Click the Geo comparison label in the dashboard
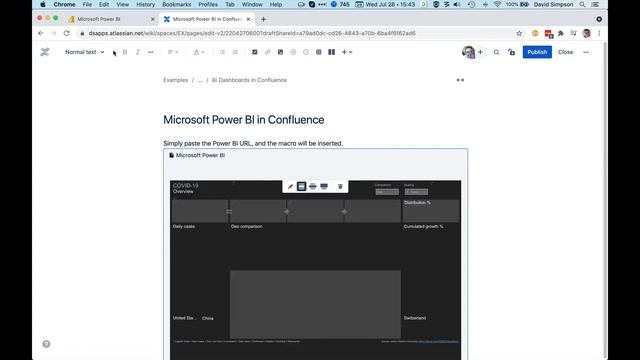Screen dimensions: 640x360 (247, 226)
